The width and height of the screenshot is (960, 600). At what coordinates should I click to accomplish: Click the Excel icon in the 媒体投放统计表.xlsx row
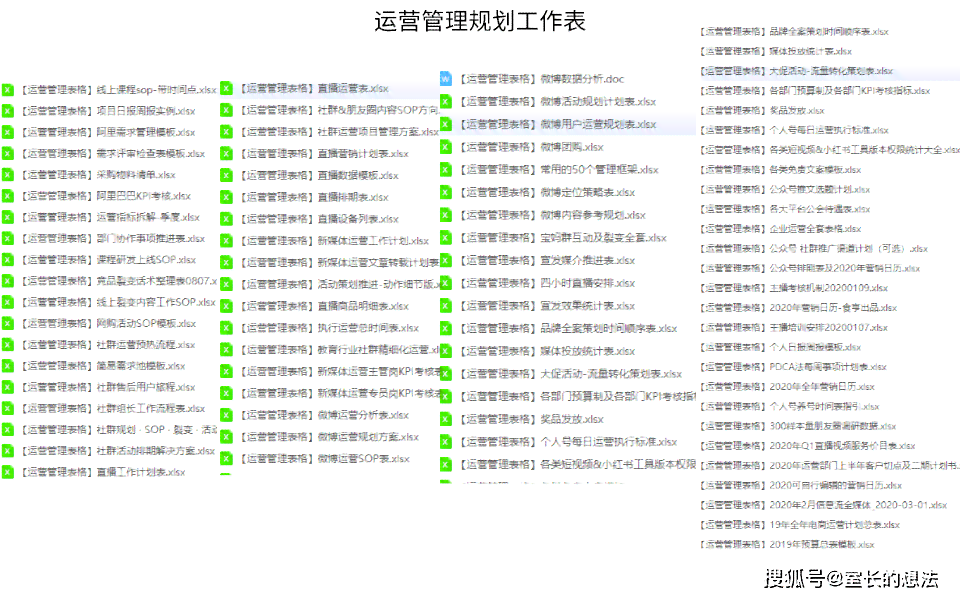coord(446,351)
